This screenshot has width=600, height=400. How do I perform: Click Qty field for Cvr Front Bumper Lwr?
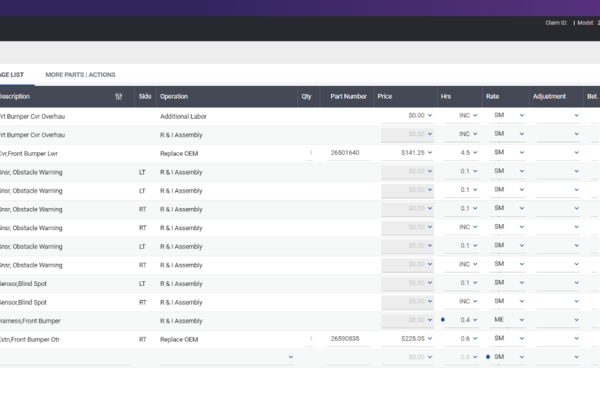click(x=308, y=153)
